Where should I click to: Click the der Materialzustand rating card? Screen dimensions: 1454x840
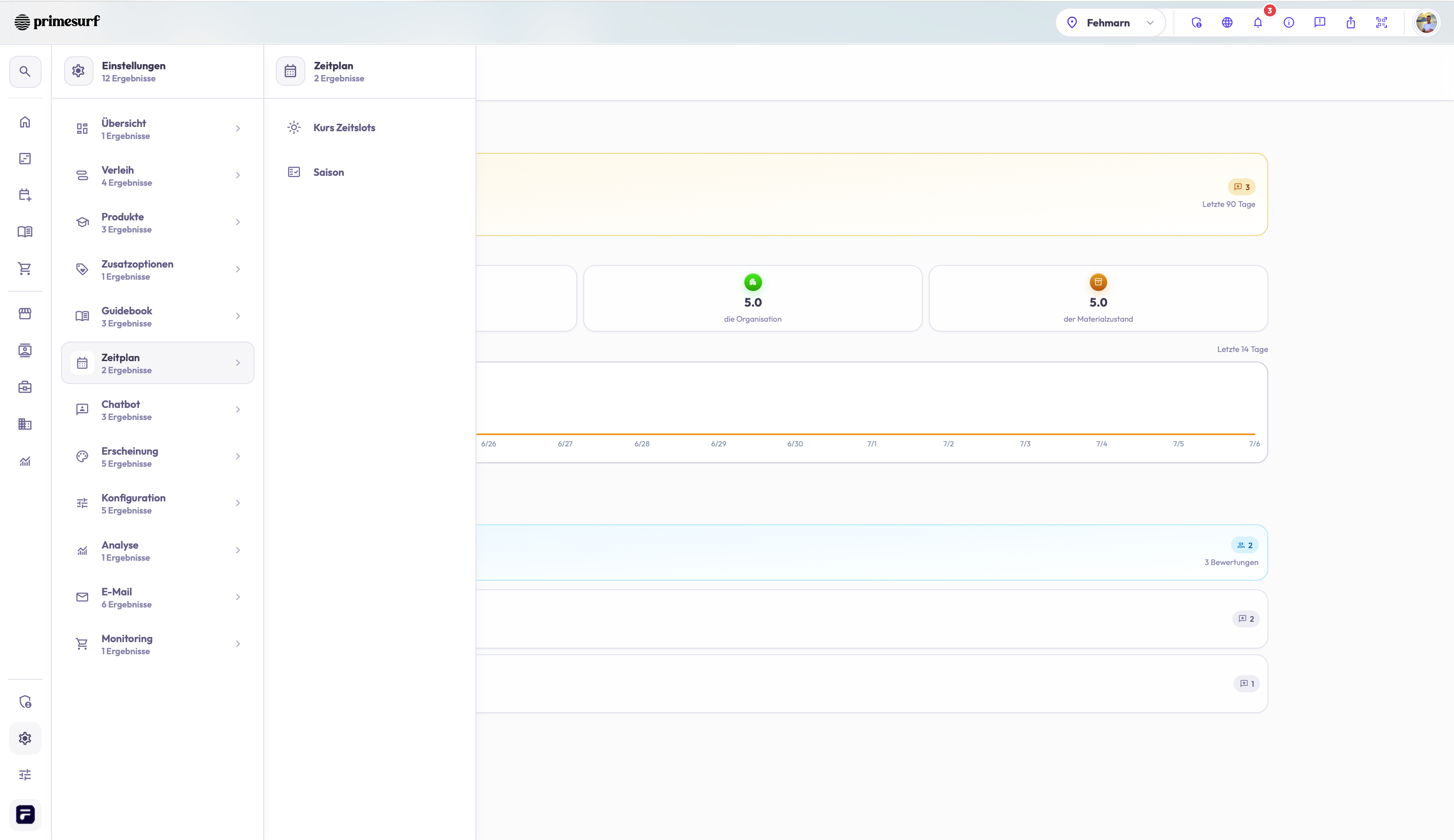pyautogui.click(x=1098, y=298)
